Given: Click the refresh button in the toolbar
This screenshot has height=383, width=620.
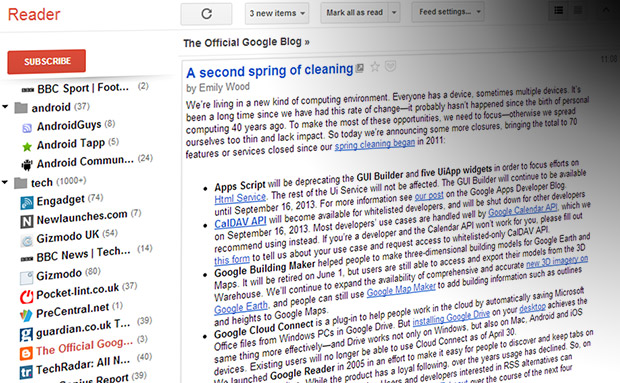Looking at the screenshot, I should tap(206, 14).
